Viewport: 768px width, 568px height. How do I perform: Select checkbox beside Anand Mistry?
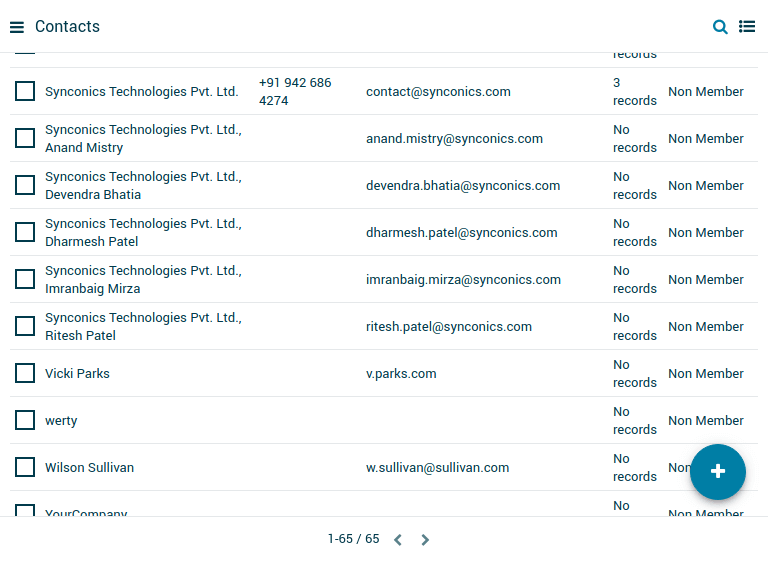[x=25, y=138]
